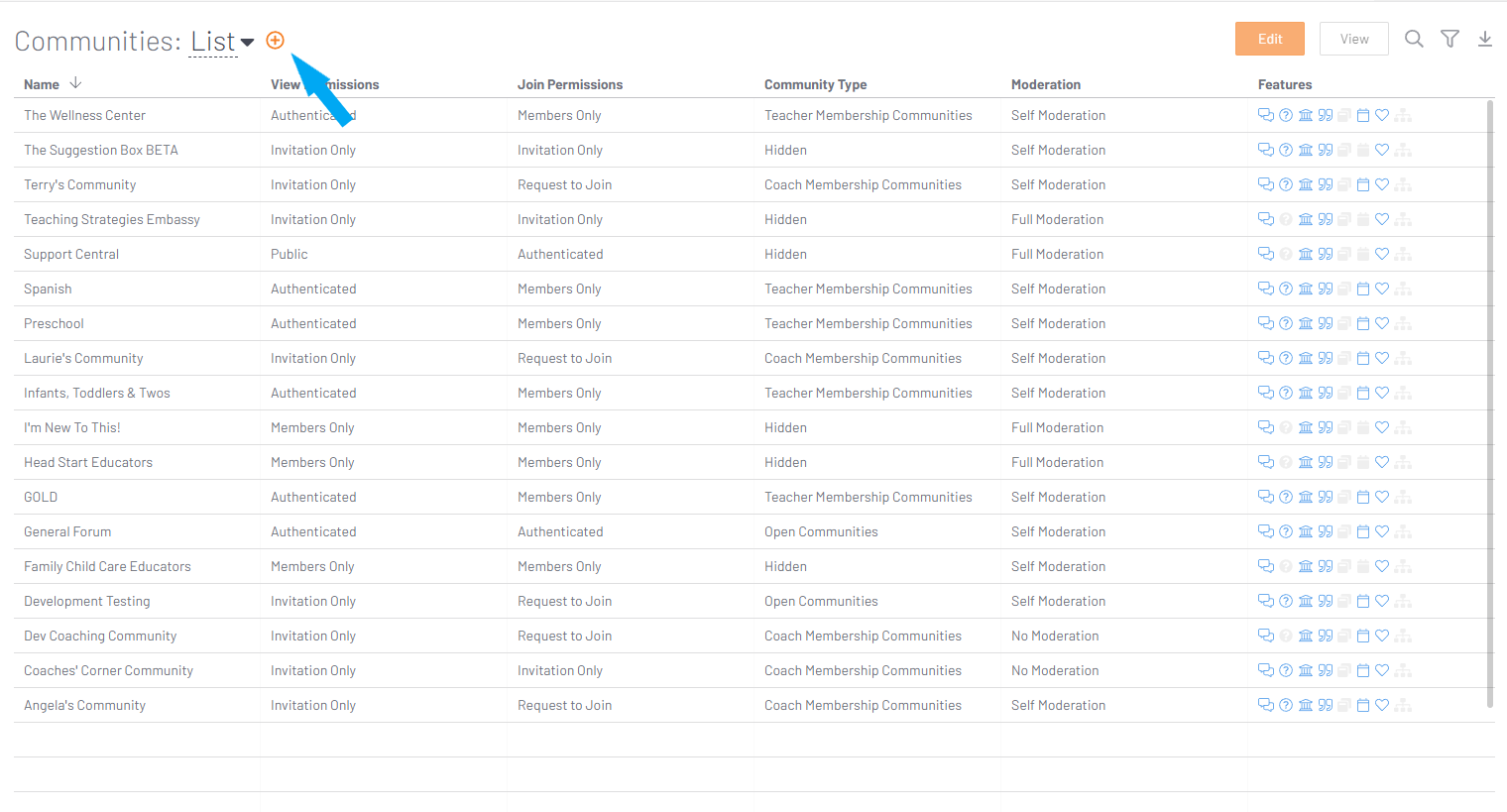The image size is (1507, 812).
Task: Click the orange Edit button
Action: [x=1269, y=39]
